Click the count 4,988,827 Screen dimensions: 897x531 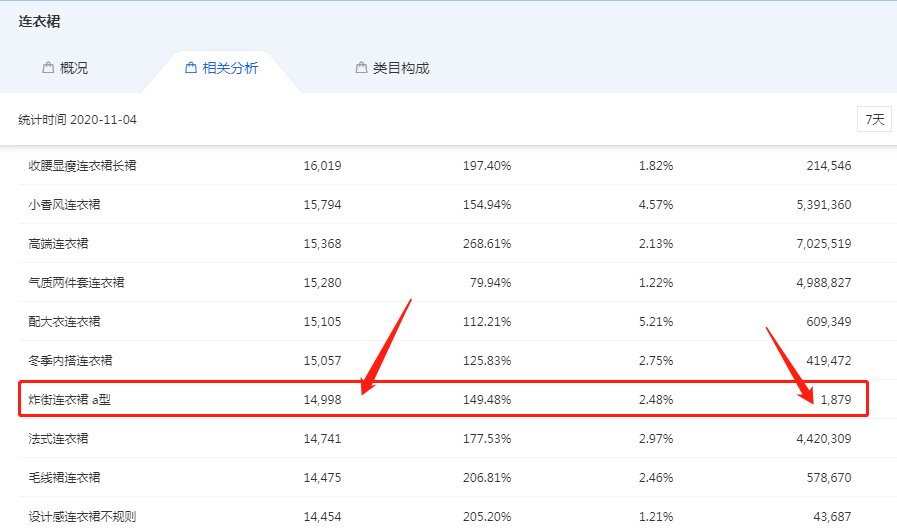824,283
